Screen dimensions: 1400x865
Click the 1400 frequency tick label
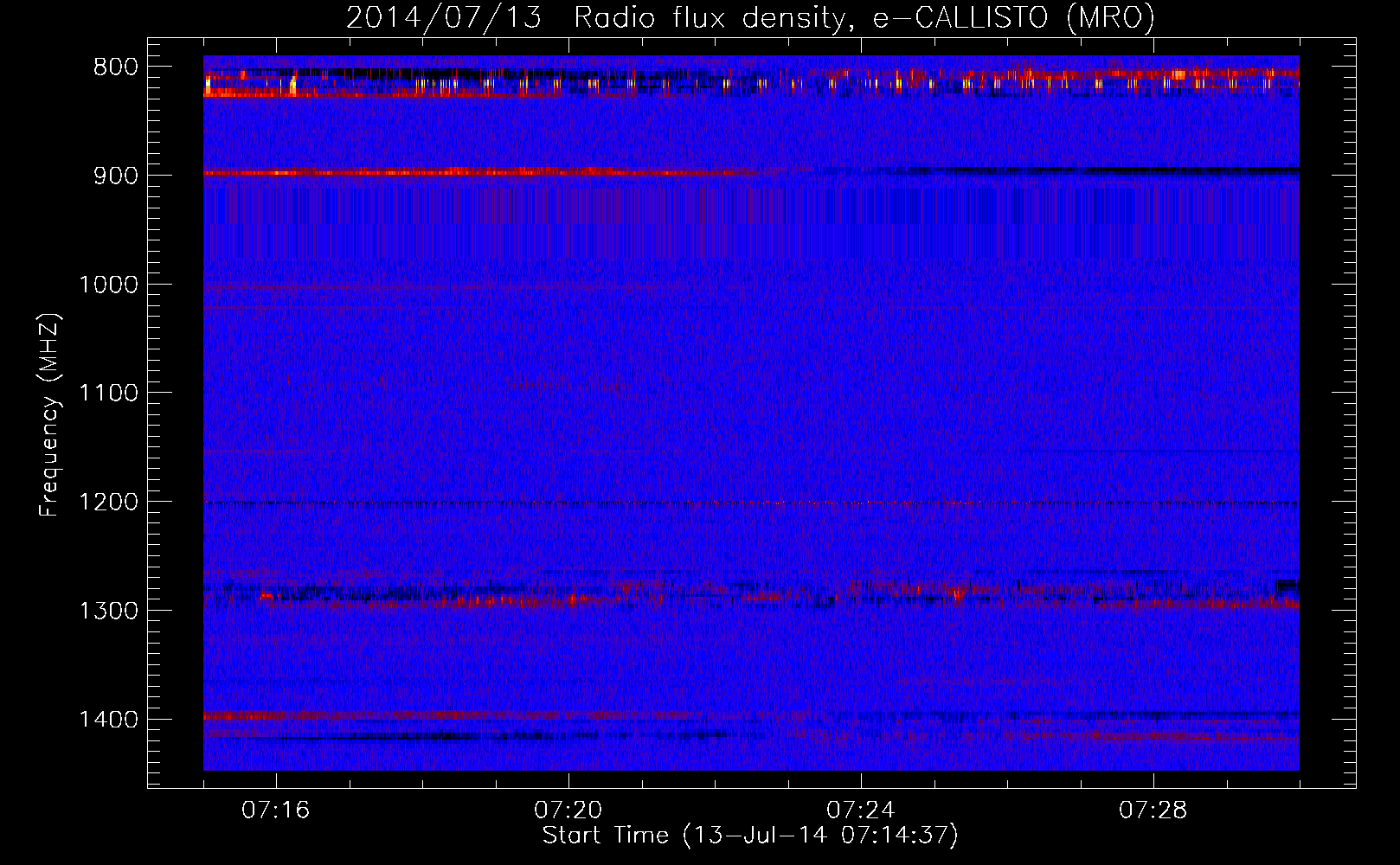point(108,720)
